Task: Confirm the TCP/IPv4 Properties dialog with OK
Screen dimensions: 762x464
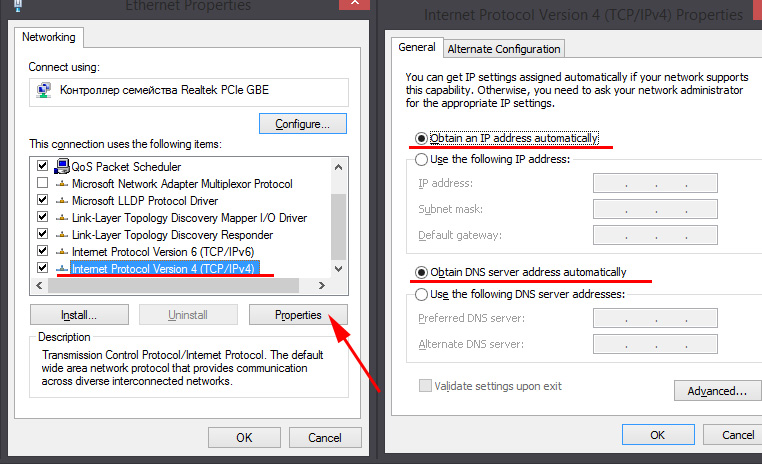Action: [658, 435]
